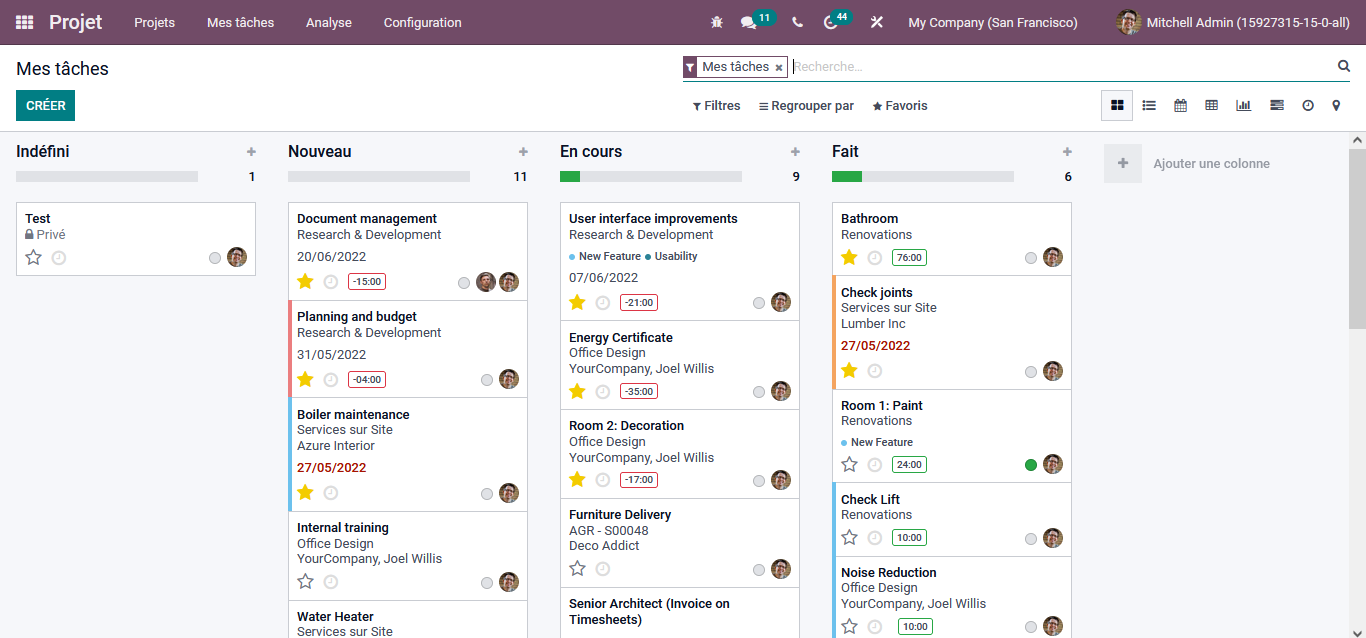Click CRÉER button
The width and height of the screenshot is (1366, 638).
(x=45, y=106)
